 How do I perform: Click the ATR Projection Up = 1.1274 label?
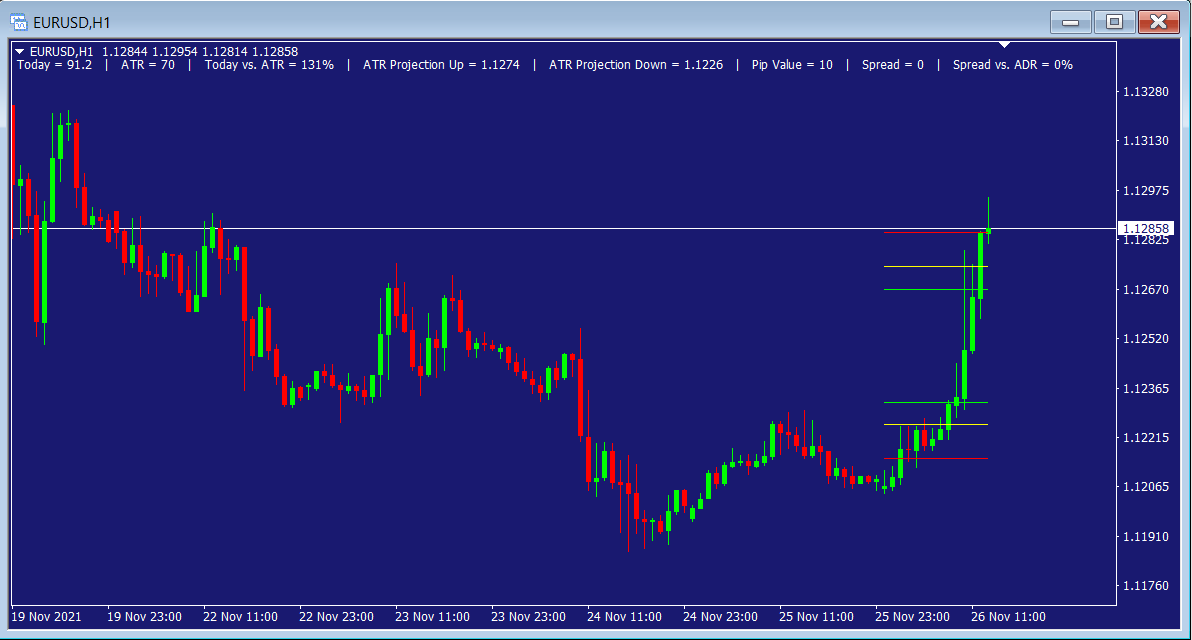[441, 65]
